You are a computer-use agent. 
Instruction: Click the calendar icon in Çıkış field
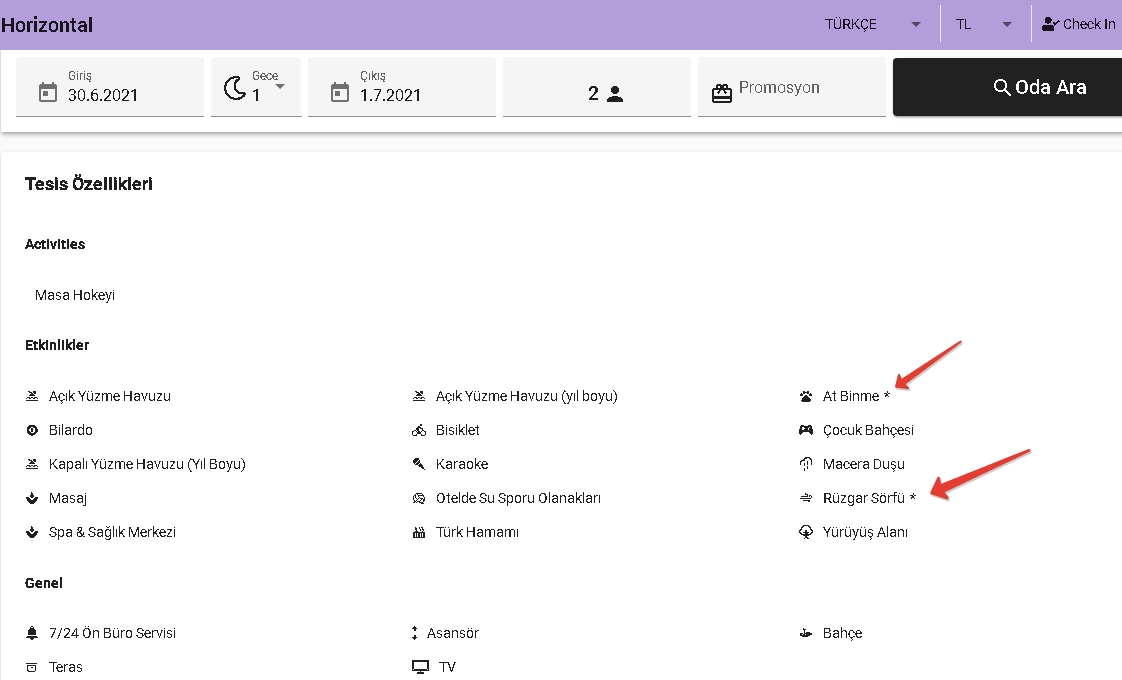(x=340, y=93)
